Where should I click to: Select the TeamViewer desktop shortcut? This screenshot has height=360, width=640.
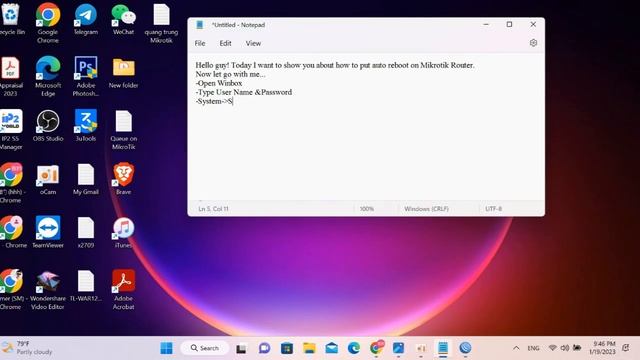pos(48,232)
